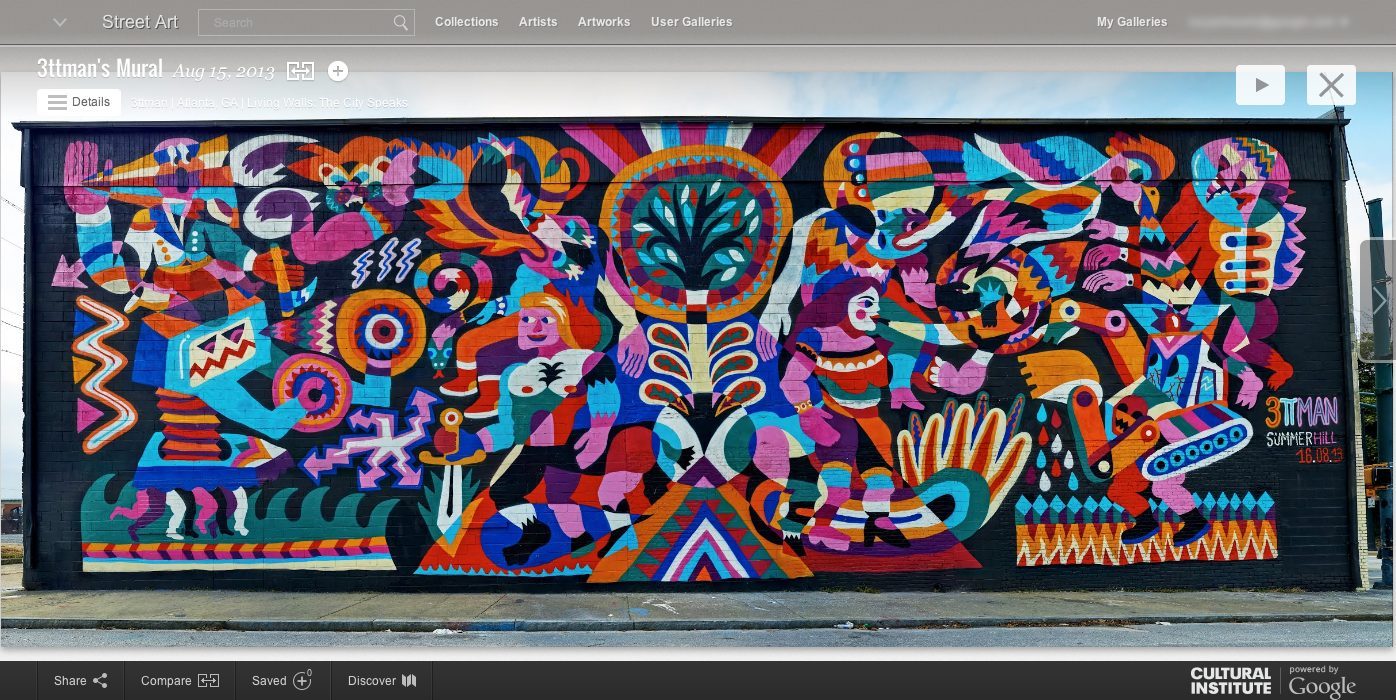
Task: Start slideshow with the play button
Action: click(x=1260, y=85)
